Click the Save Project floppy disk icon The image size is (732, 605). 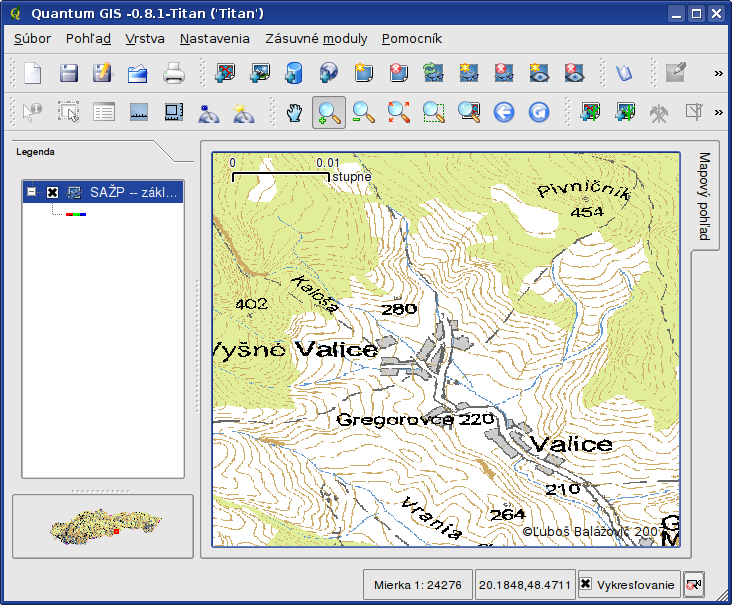click(68, 73)
